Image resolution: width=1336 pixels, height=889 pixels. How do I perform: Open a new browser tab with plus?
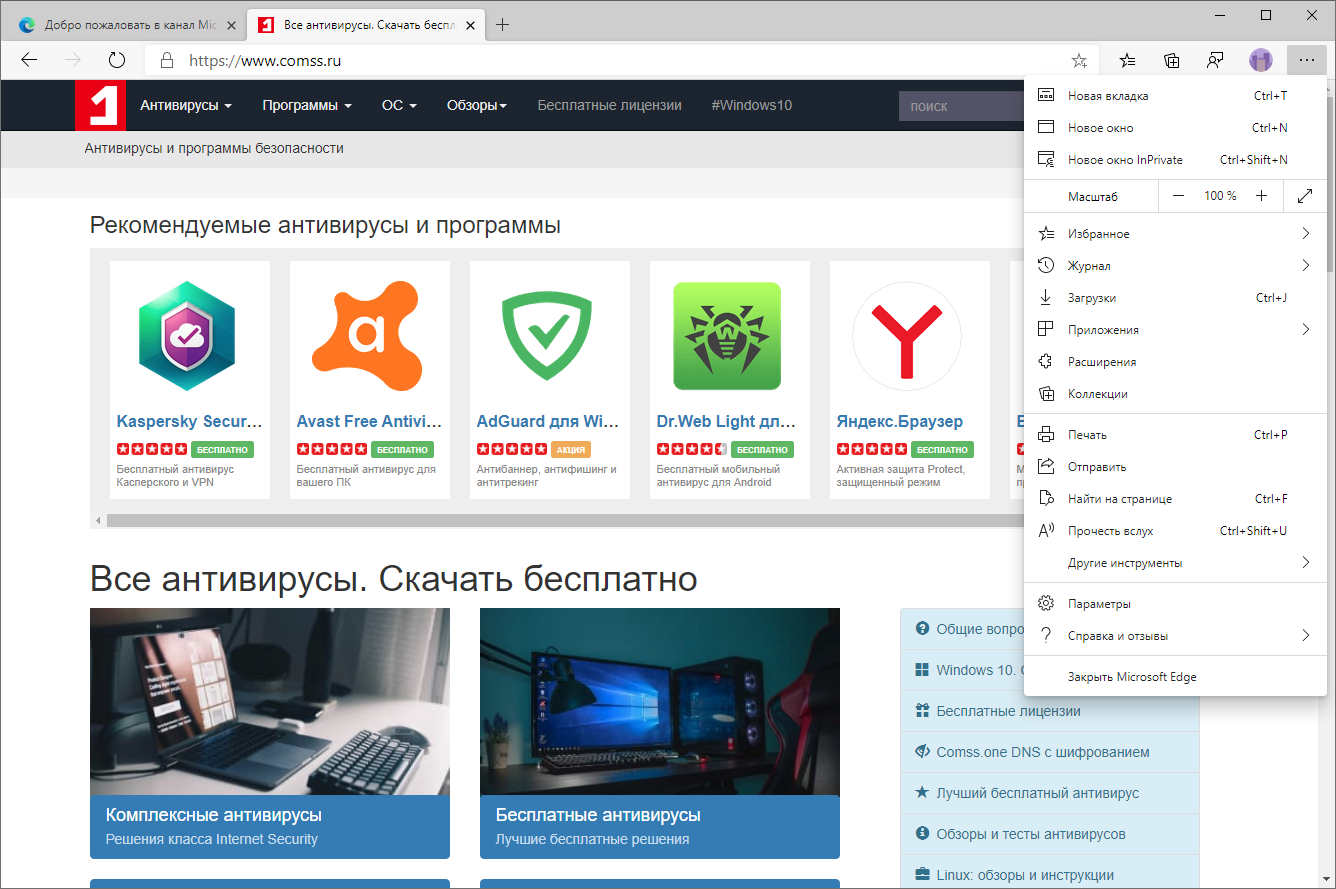click(x=503, y=25)
